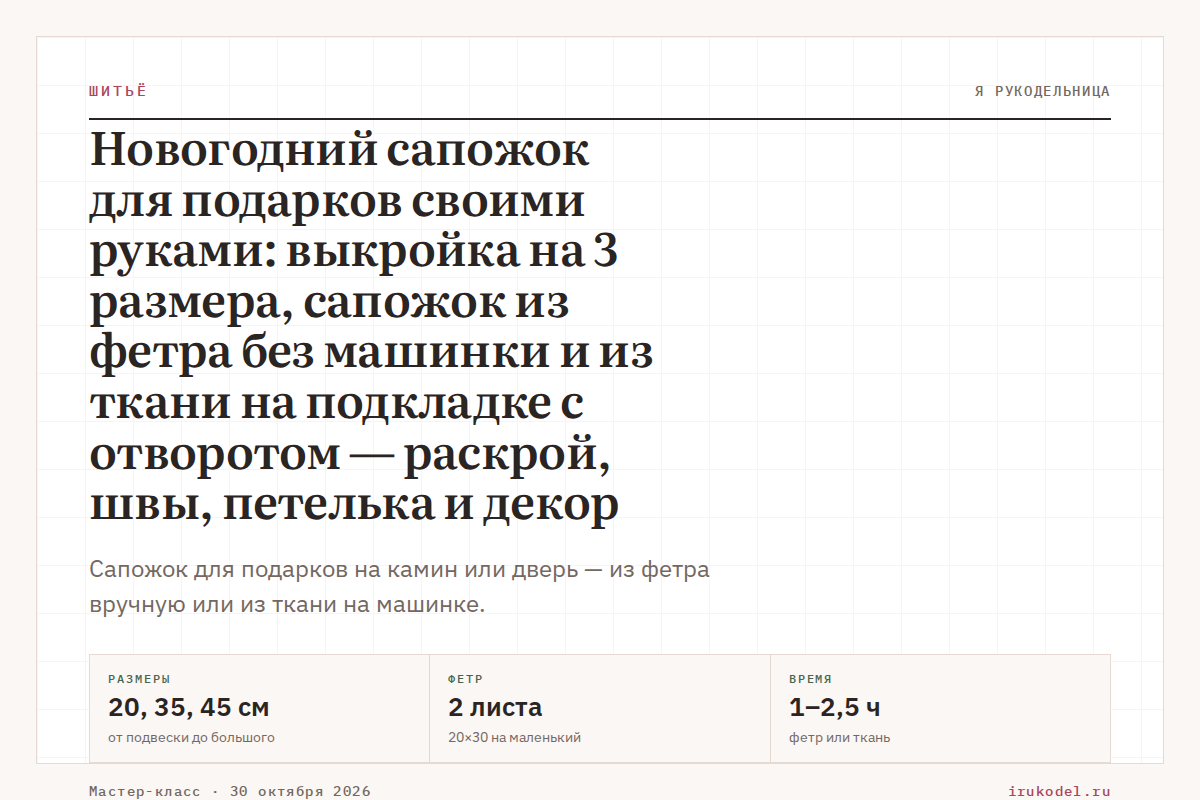1200x800 pixels.
Task: Click the value 20, 35, 45 см
Action: (x=189, y=708)
